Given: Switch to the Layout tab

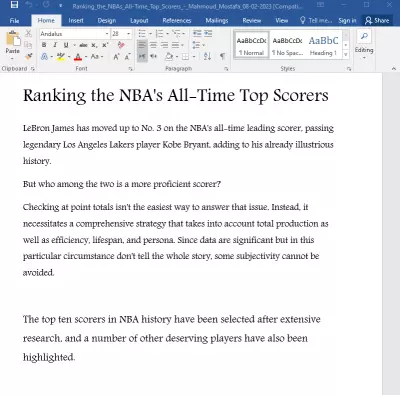Looking at the screenshot, I should [x=139, y=21].
